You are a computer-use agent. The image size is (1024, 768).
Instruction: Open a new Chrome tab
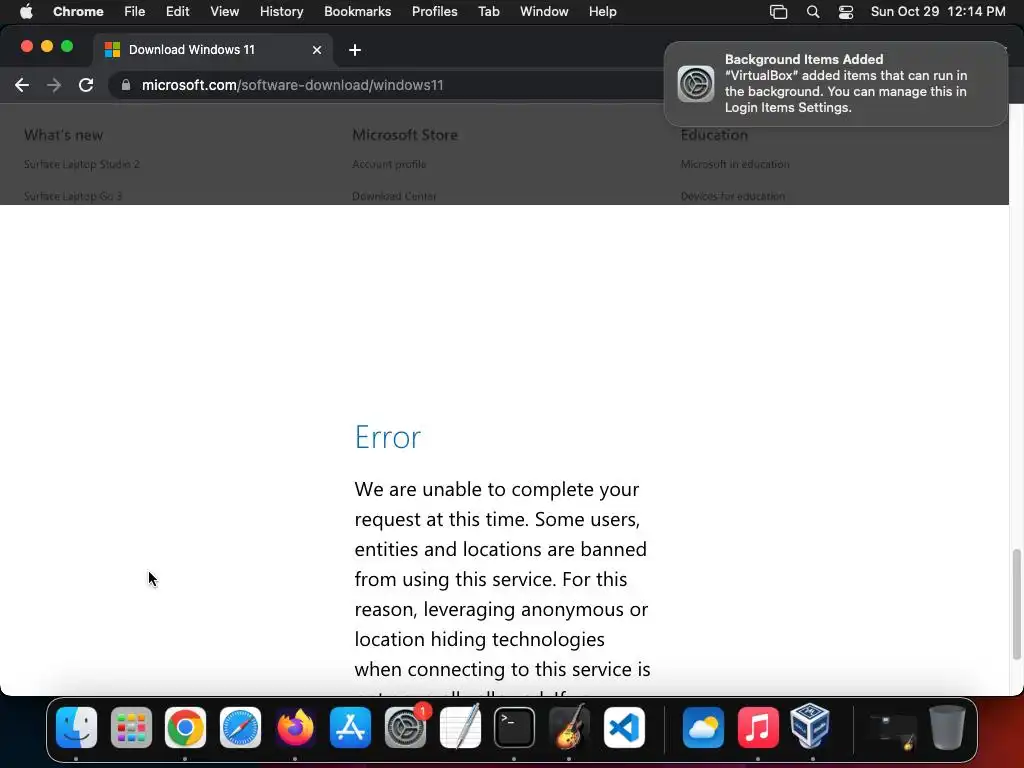coord(355,50)
